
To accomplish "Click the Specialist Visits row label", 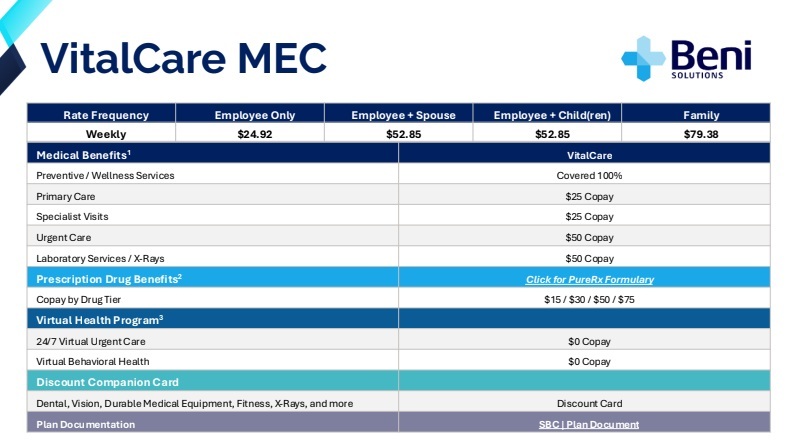I will (x=72, y=217).
